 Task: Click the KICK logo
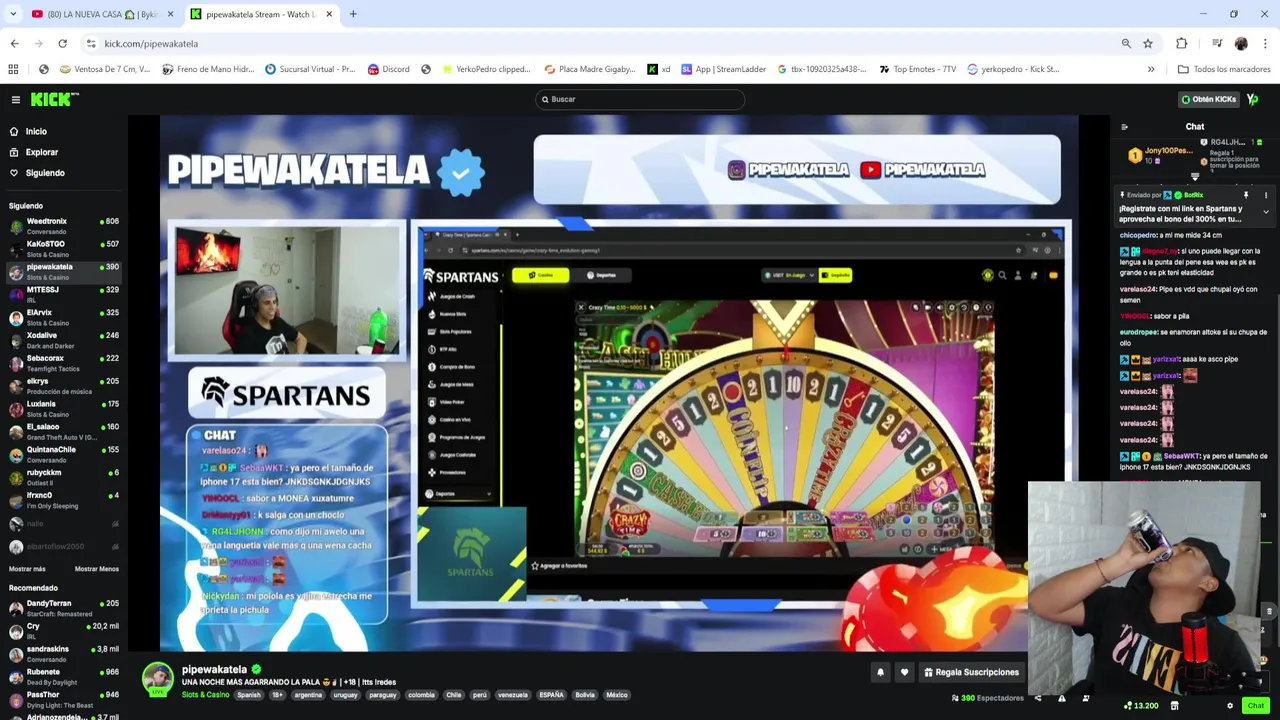[x=54, y=99]
